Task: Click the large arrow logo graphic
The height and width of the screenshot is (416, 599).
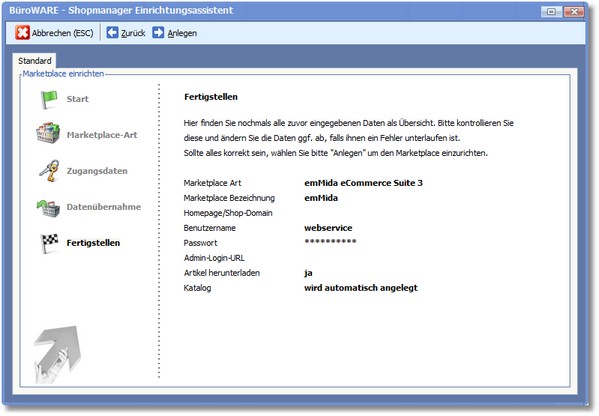Action: 58,354
